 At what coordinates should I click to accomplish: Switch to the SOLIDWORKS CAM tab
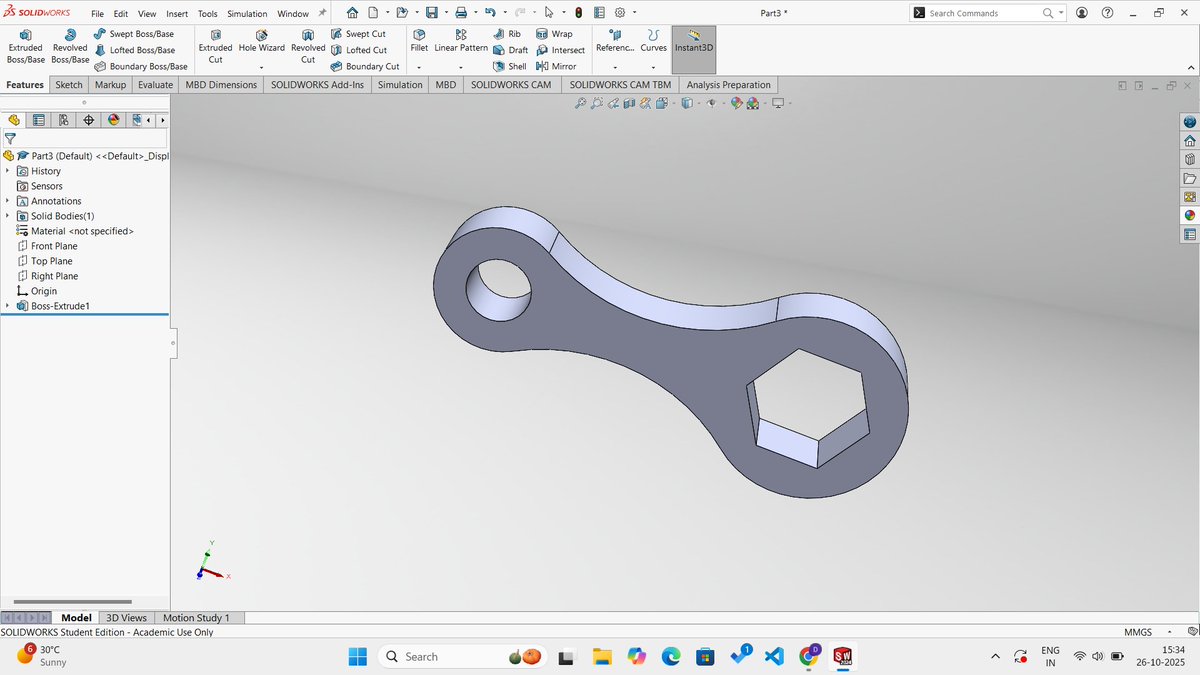click(512, 85)
